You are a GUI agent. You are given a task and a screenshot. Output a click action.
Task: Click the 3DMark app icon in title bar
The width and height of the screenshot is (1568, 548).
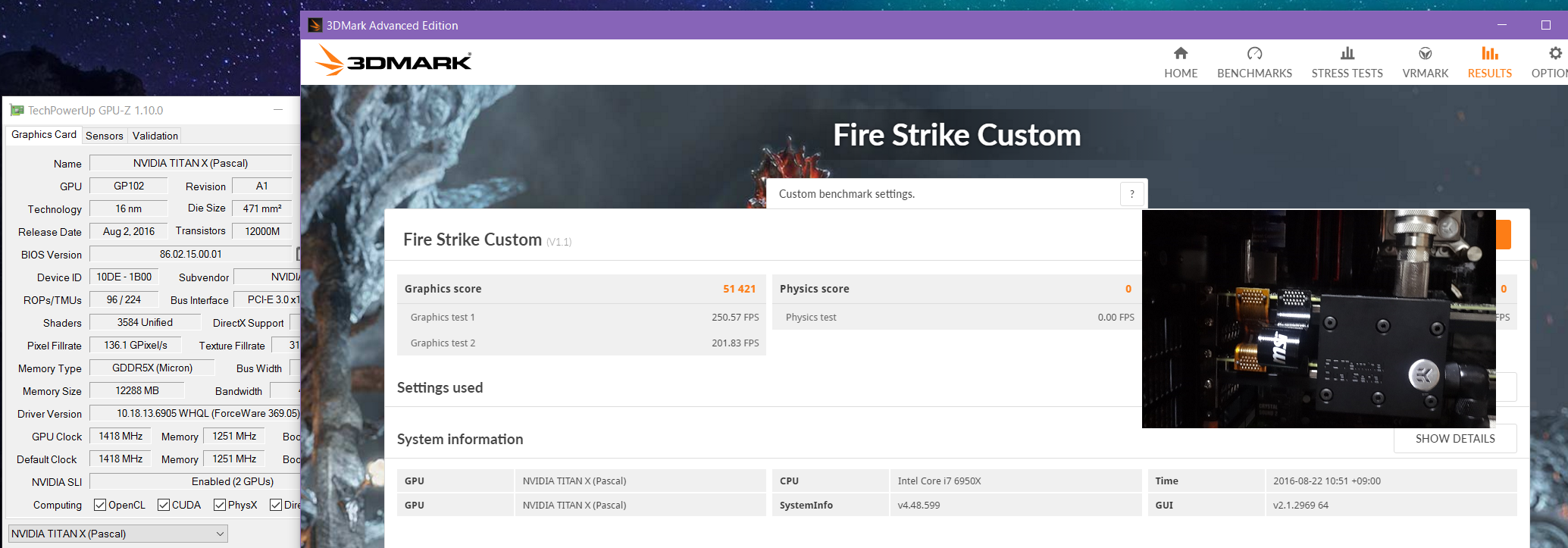(315, 25)
